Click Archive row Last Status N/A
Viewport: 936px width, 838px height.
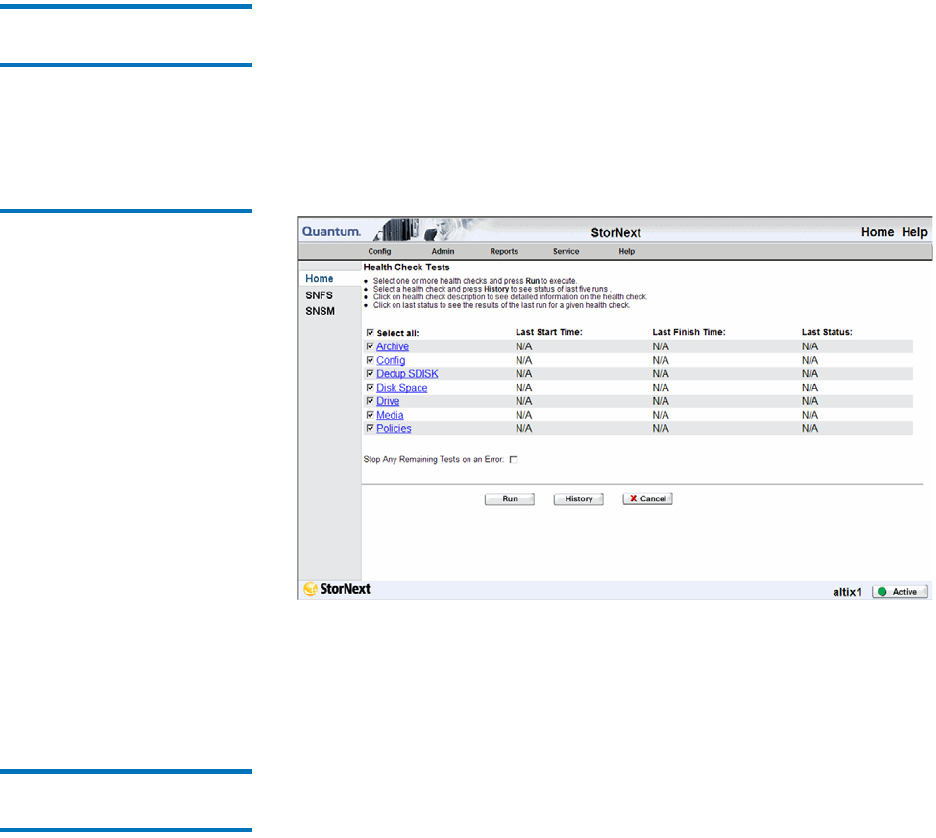[x=810, y=347]
